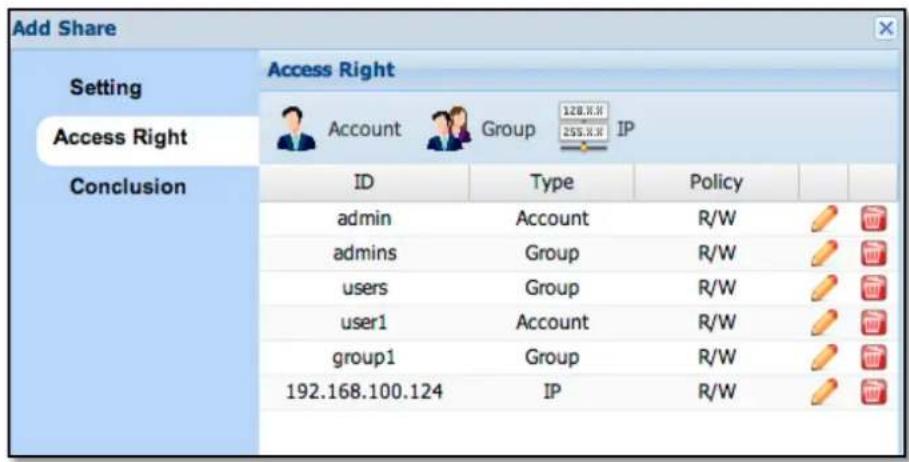Screen dimensions: 909x462
Task: Click the Account label in toolbar
Action: (x=364, y=129)
